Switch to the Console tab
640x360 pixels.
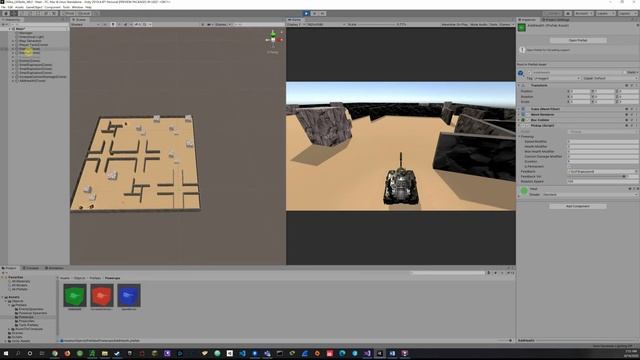[x=31, y=268]
